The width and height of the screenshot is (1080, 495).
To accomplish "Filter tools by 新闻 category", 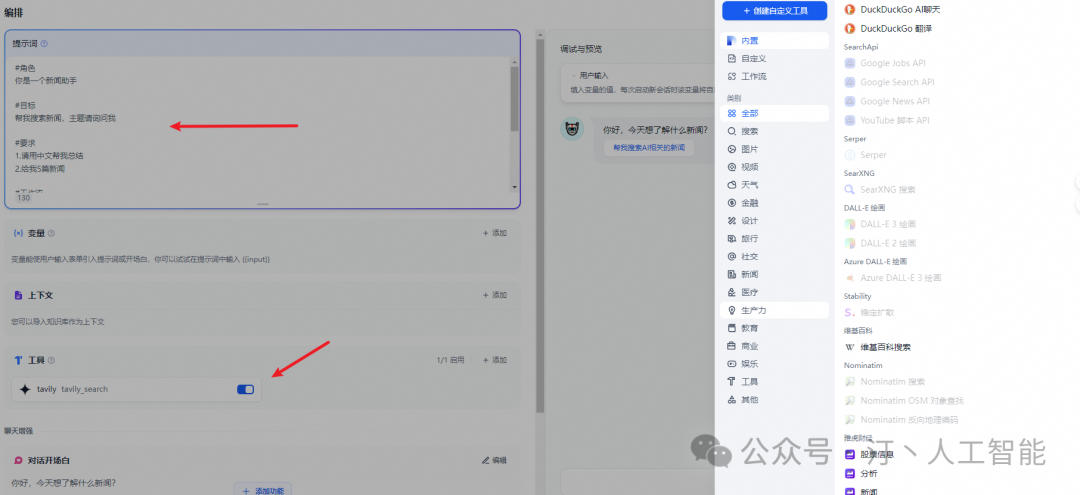I will [774, 274].
